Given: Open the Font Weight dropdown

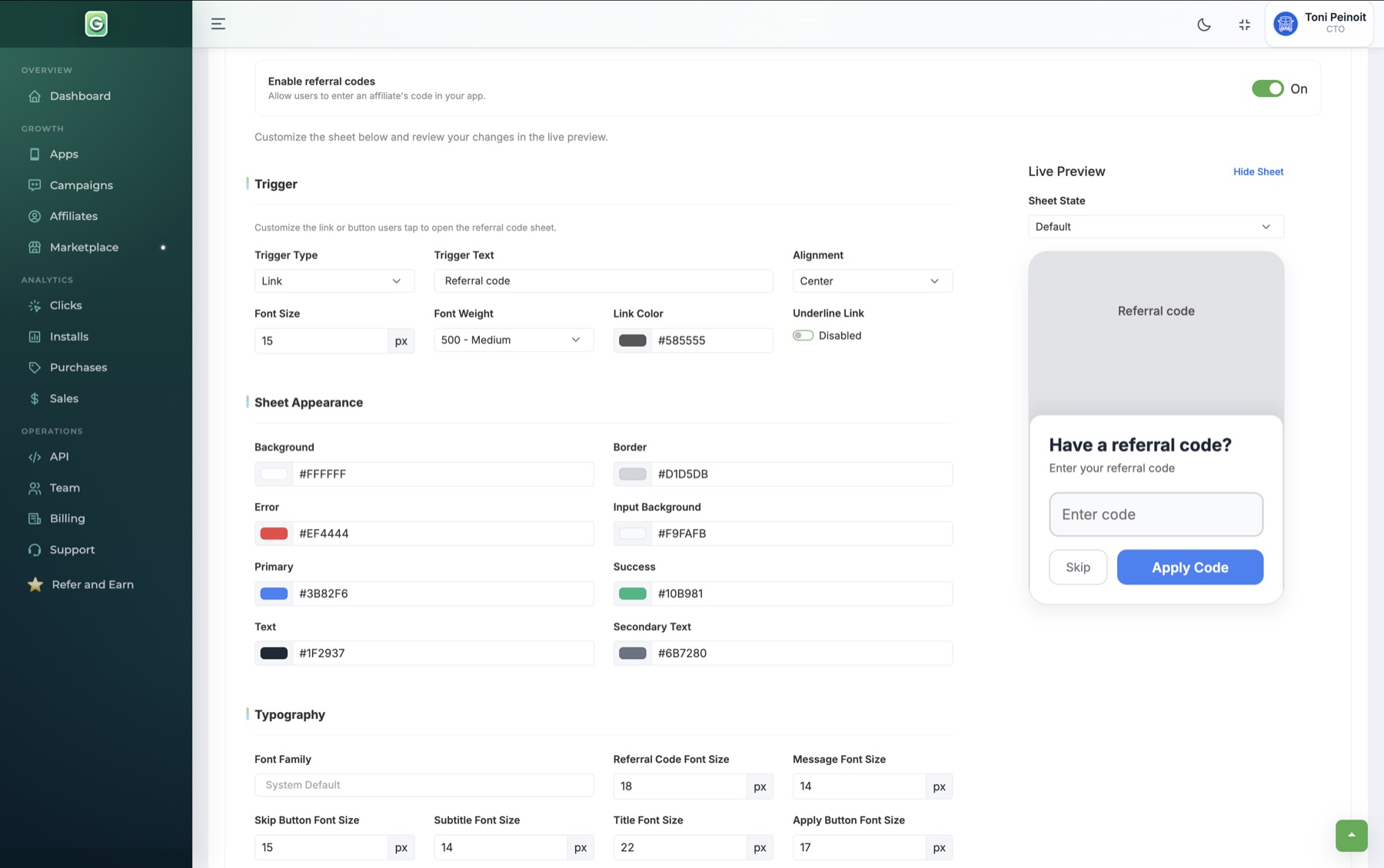Looking at the screenshot, I should coord(514,340).
